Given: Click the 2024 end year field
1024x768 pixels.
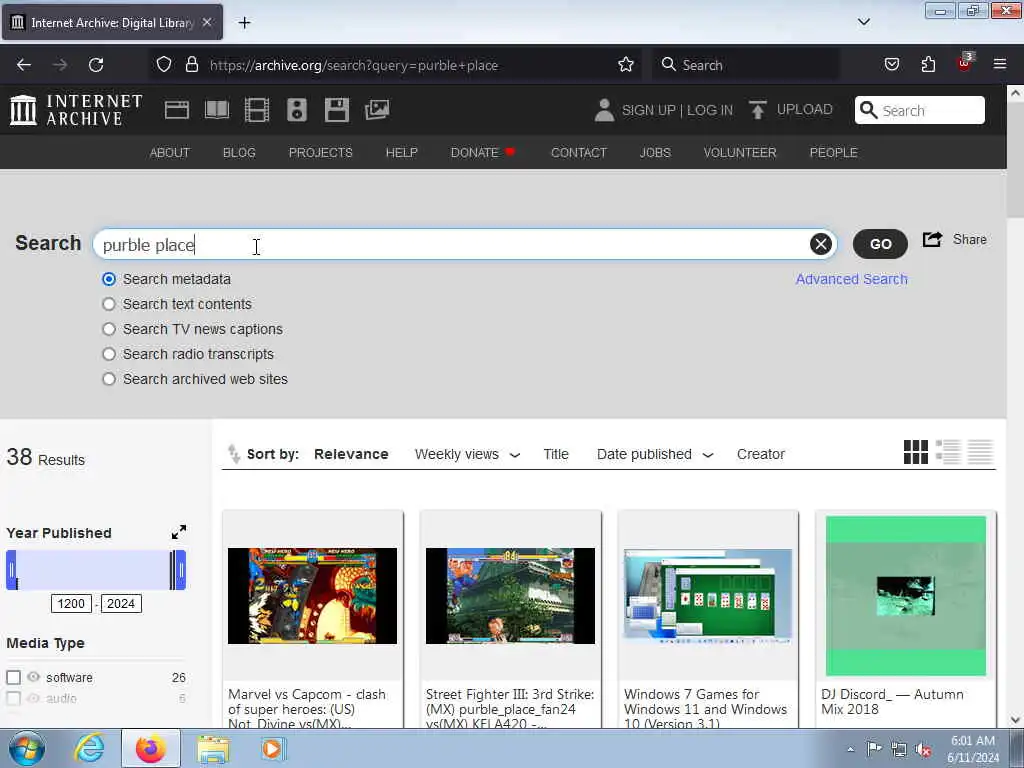Looking at the screenshot, I should (121, 603).
